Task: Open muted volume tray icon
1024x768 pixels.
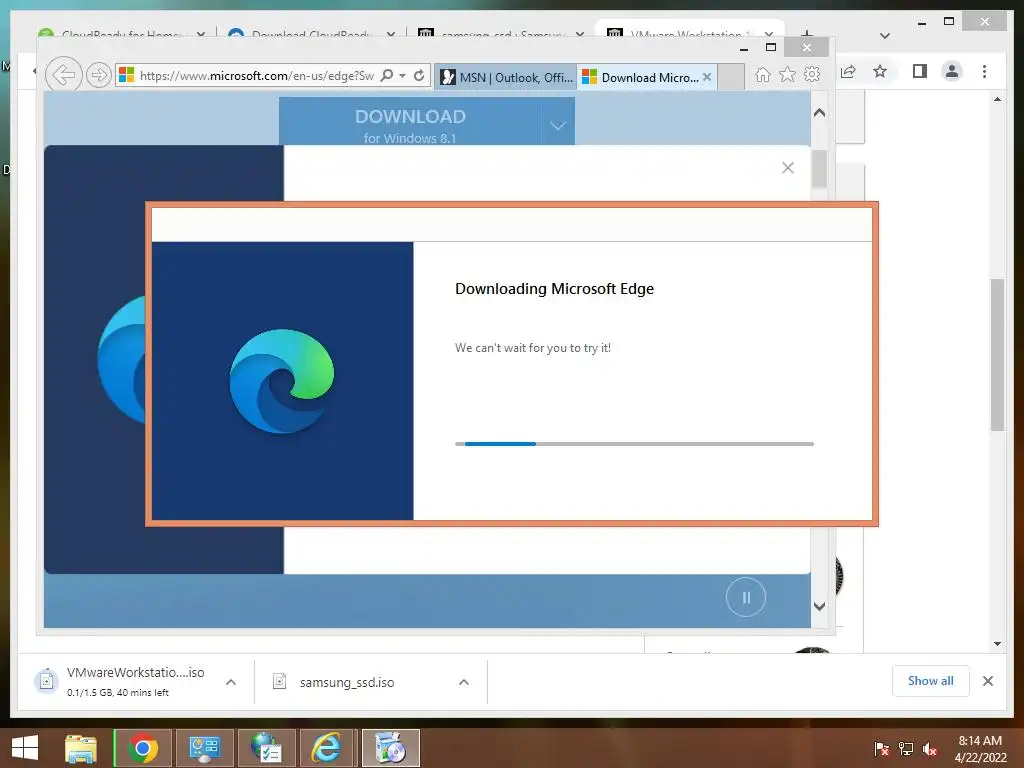Action: coord(930,748)
